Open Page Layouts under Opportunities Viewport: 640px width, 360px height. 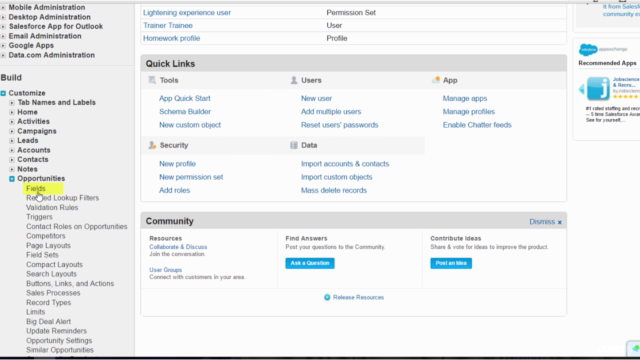[x=48, y=246]
